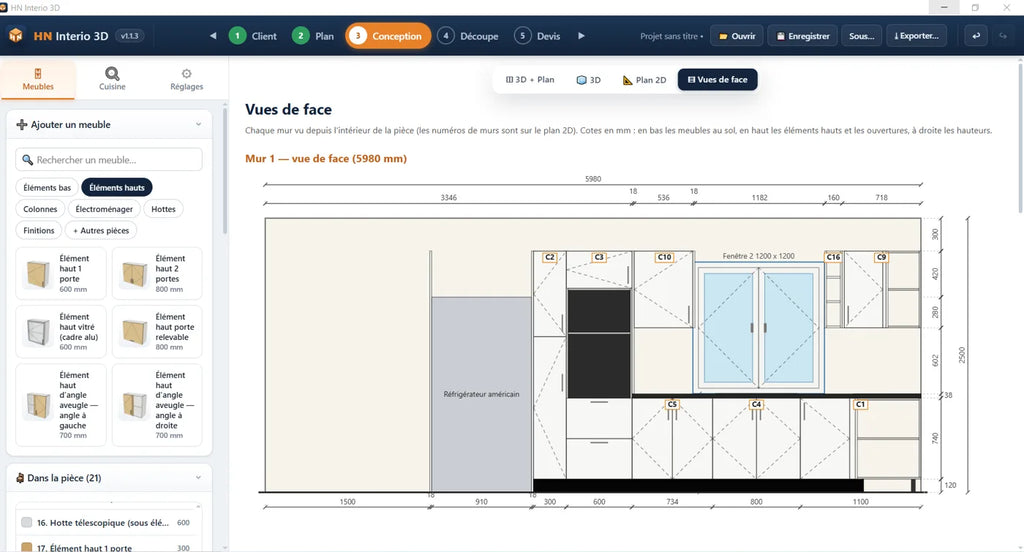Click the Enregistrer button
The image size is (1024, 552).
(803, 36)
